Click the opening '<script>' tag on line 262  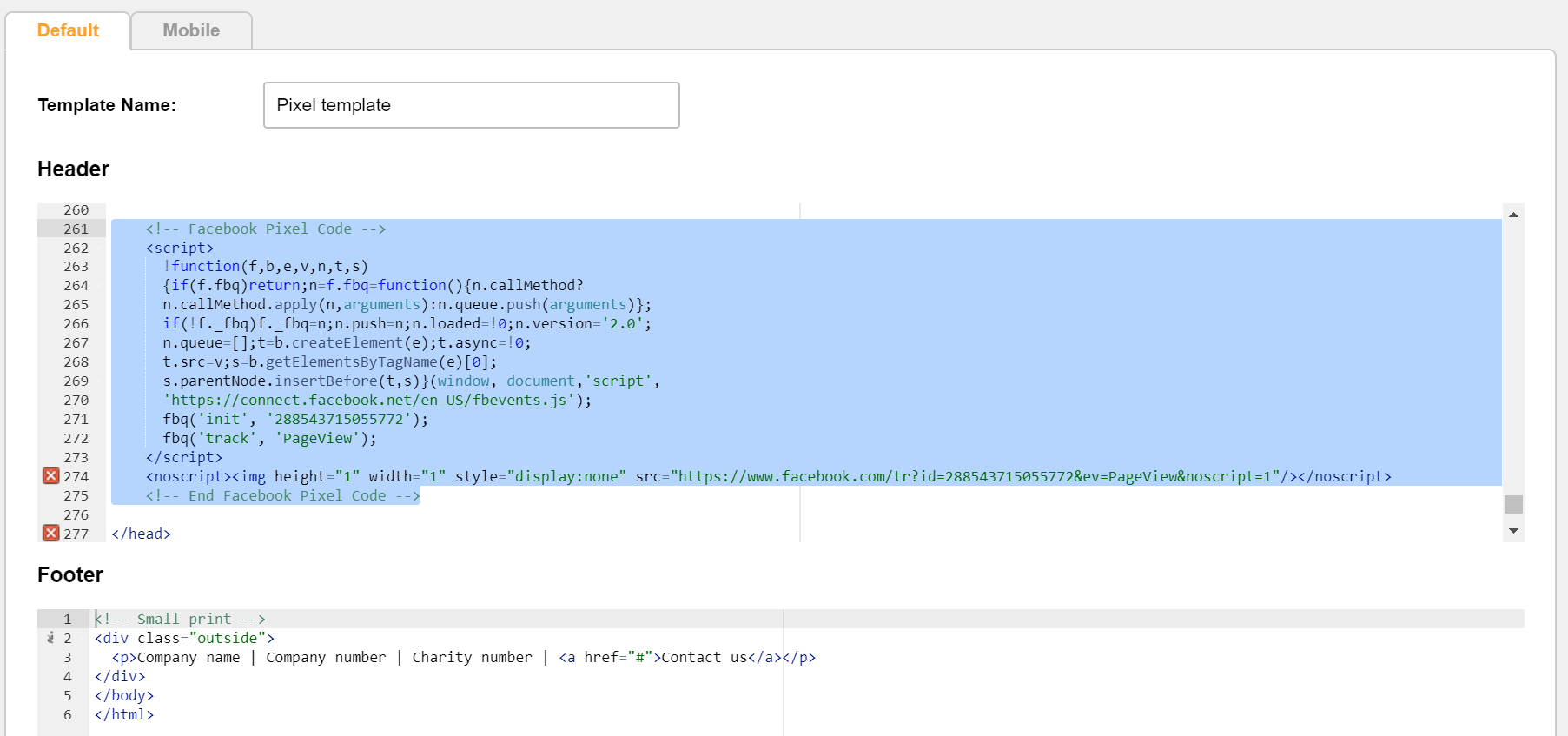coord(180,248)
